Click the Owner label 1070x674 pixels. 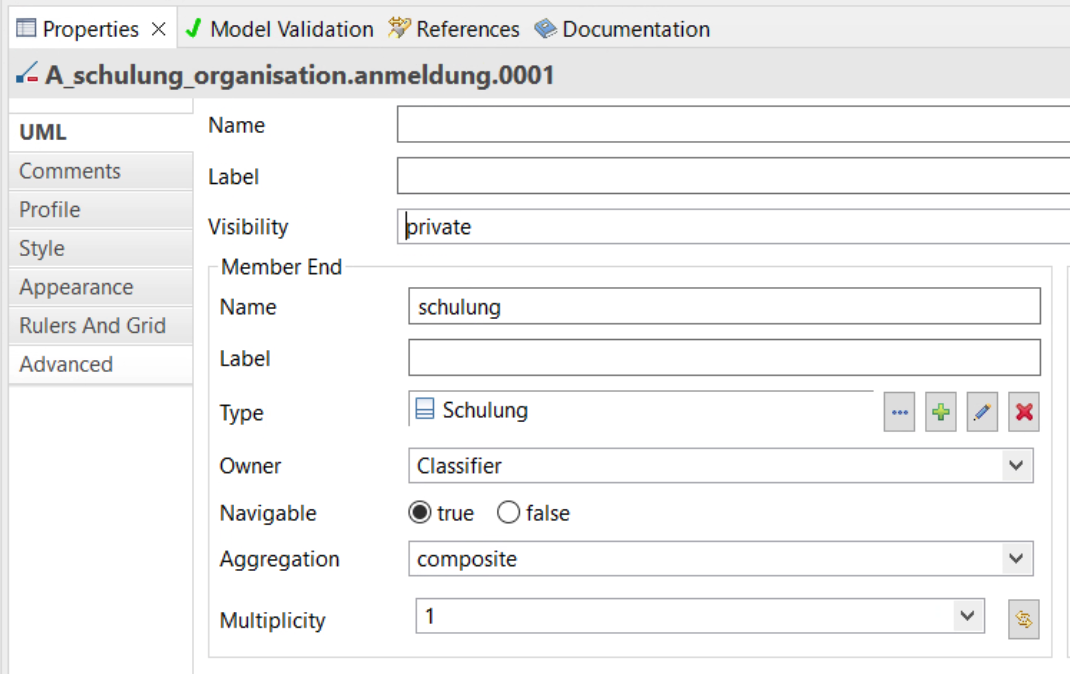click(250, 466)
